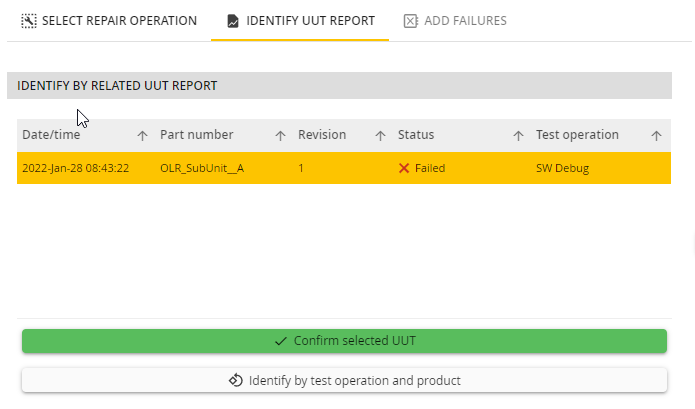Viewport: 695px width, 409px height.
Task: Click the 2022-Jan-28 08:43:22 date cell
Action: tap(76, 168)
